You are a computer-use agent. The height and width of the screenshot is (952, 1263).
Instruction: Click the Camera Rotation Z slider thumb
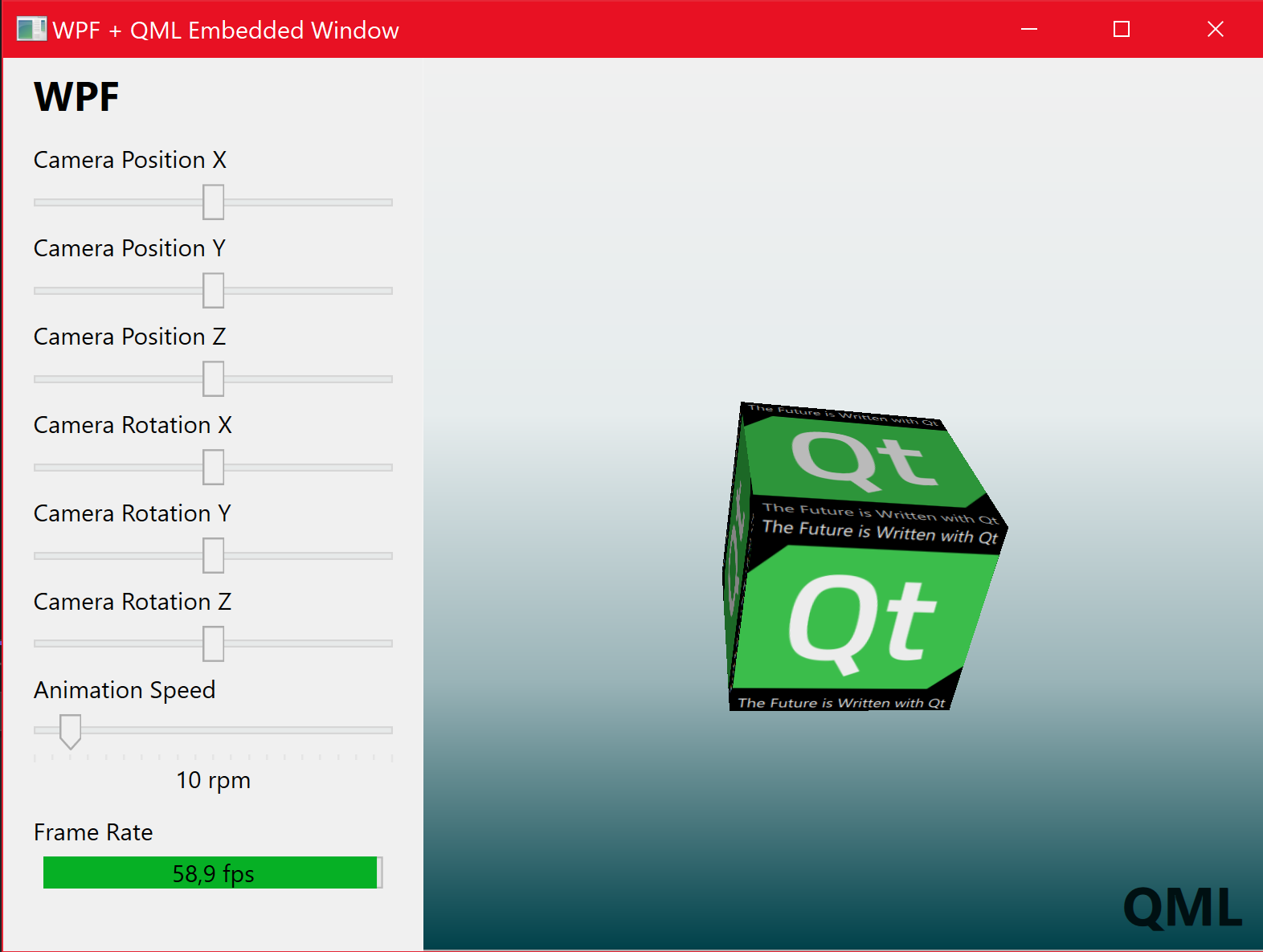pos(213,644)
